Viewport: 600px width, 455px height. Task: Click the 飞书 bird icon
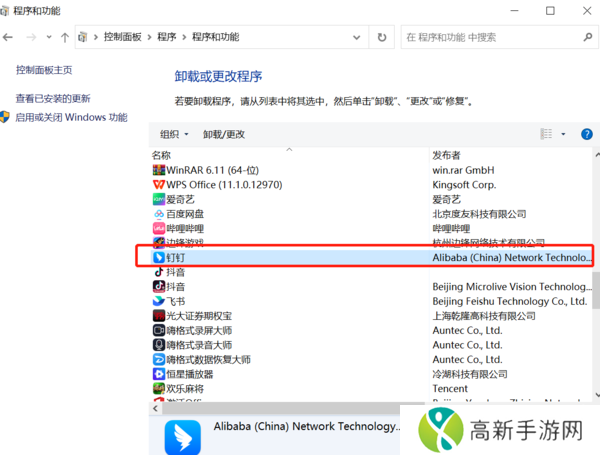(x=158, y=301)
